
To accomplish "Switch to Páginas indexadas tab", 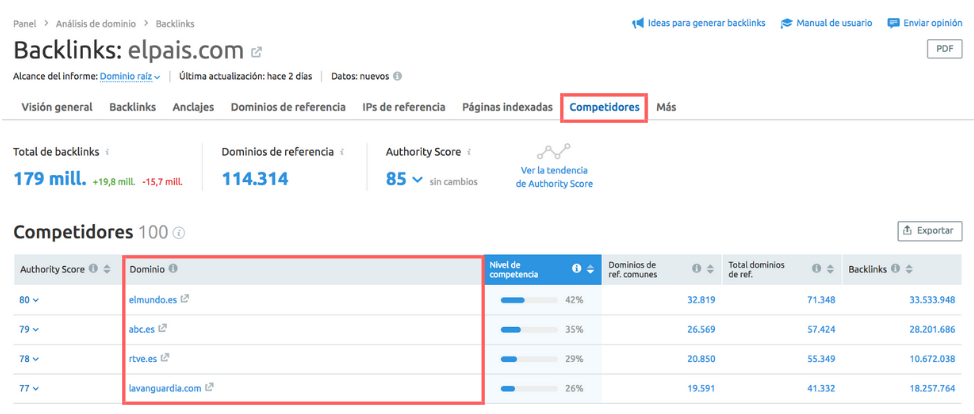I will (x=507, y=107).
